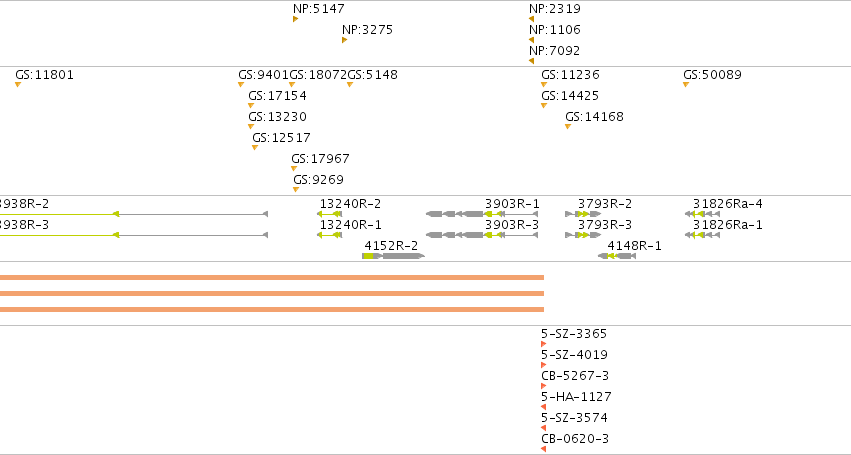
Task: Select the NP:1106 insertion marker
Action: point(531,40)
